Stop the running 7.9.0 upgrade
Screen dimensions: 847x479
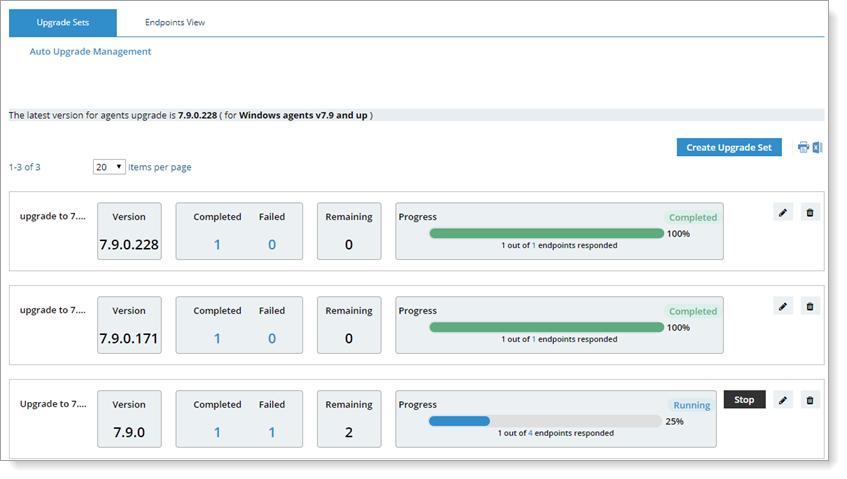click(744, 400)
